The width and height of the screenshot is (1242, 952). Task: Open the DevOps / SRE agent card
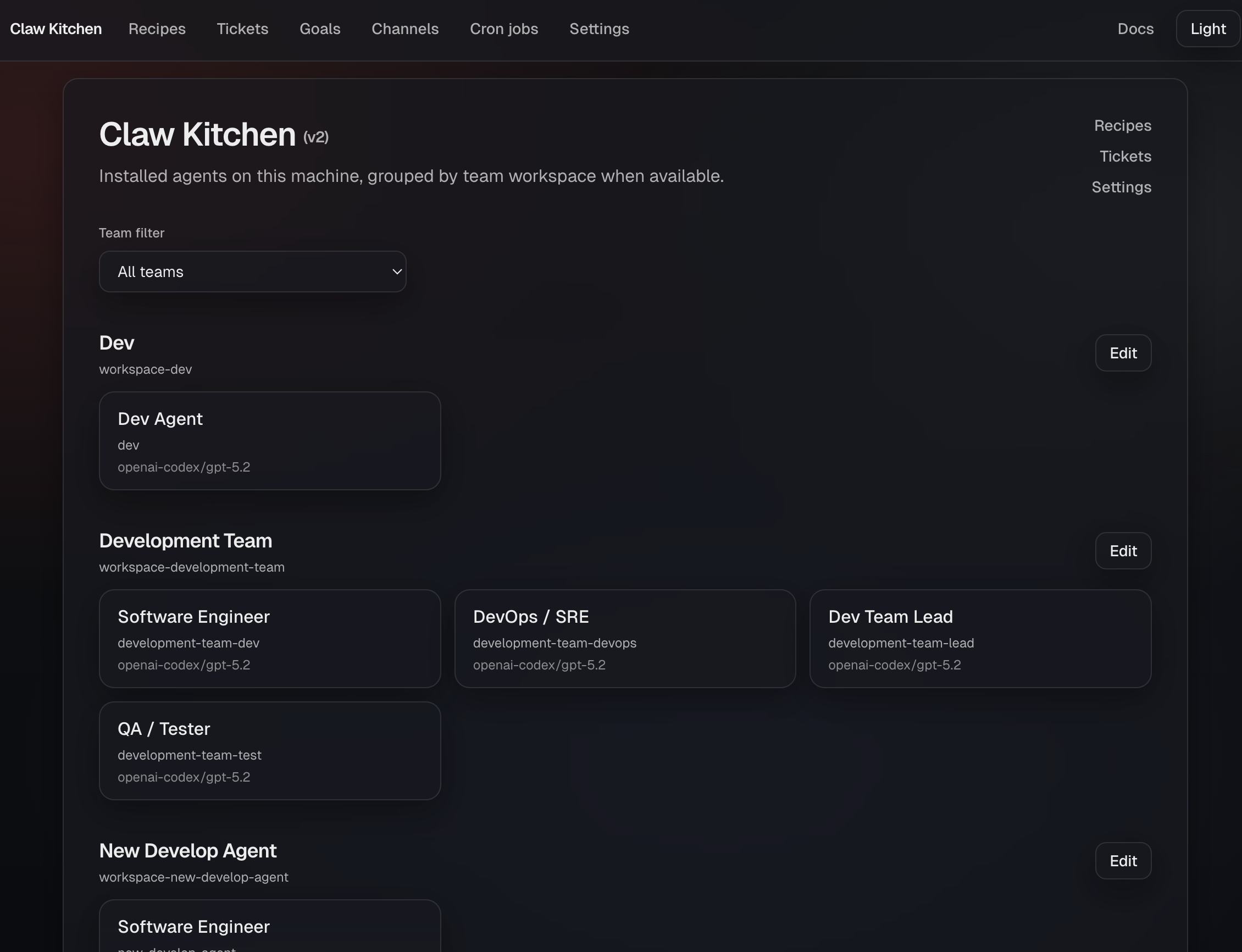point(624,639)
